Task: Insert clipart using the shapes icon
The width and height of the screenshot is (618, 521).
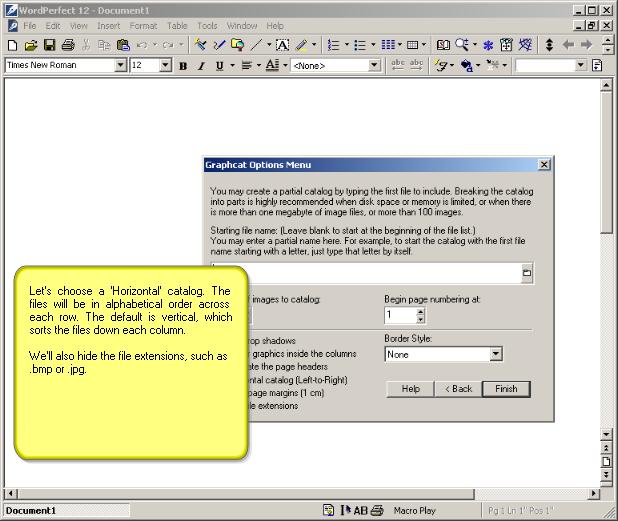Action: click(x=237, y=45)
